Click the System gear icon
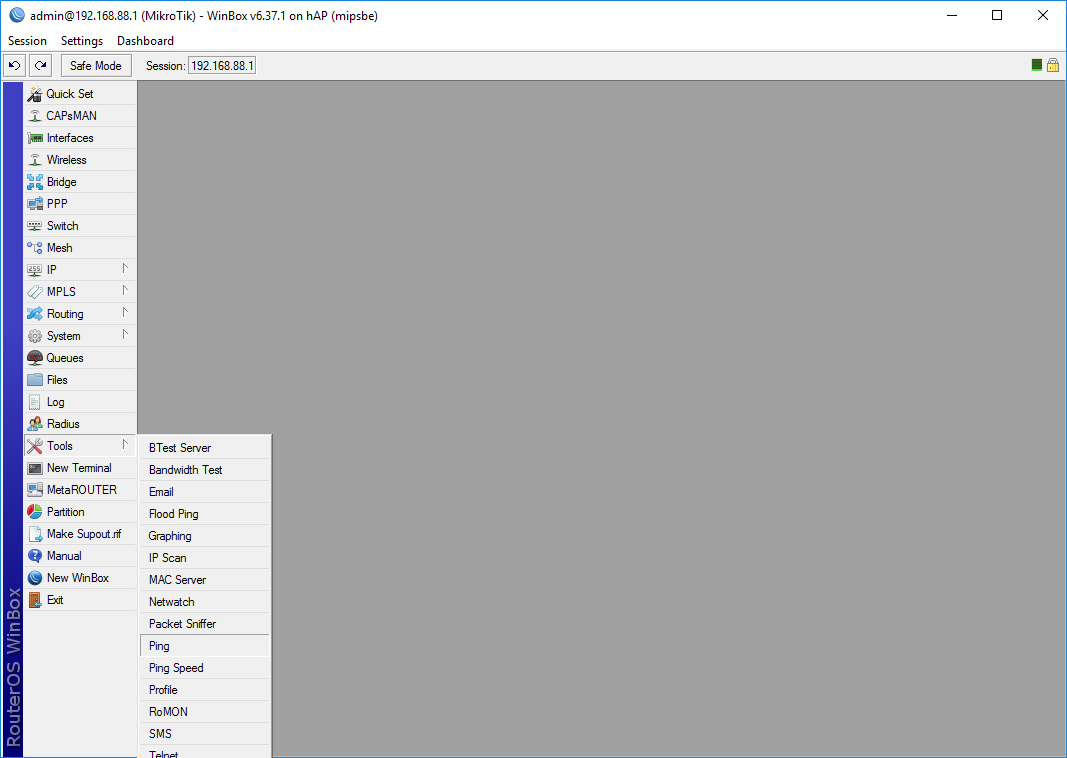Image resolution: width=1067 pixels, height=758 pixels. [x=35, y=335]
